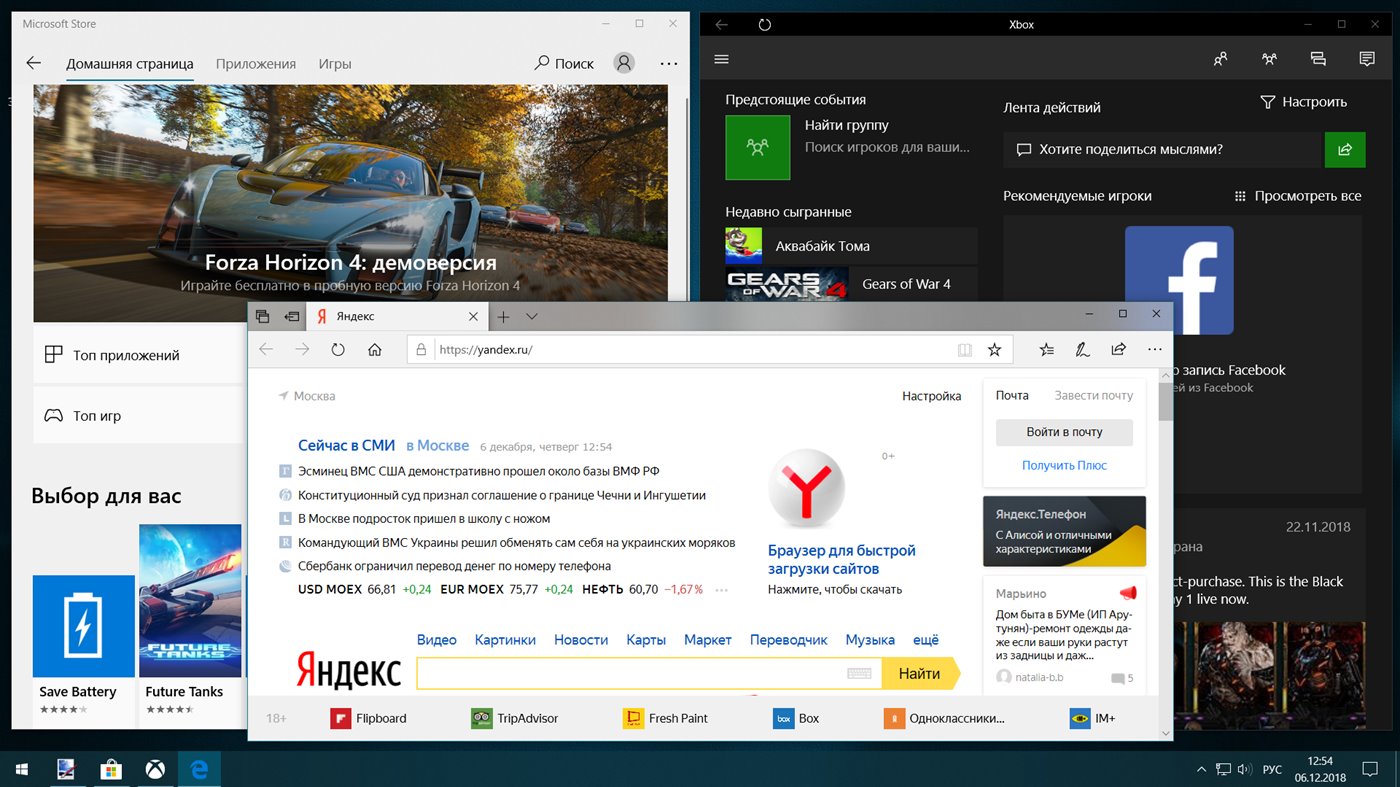1400x787 pixels.
Task: Open the Карты service on Yandex
Action: (646, 640)
